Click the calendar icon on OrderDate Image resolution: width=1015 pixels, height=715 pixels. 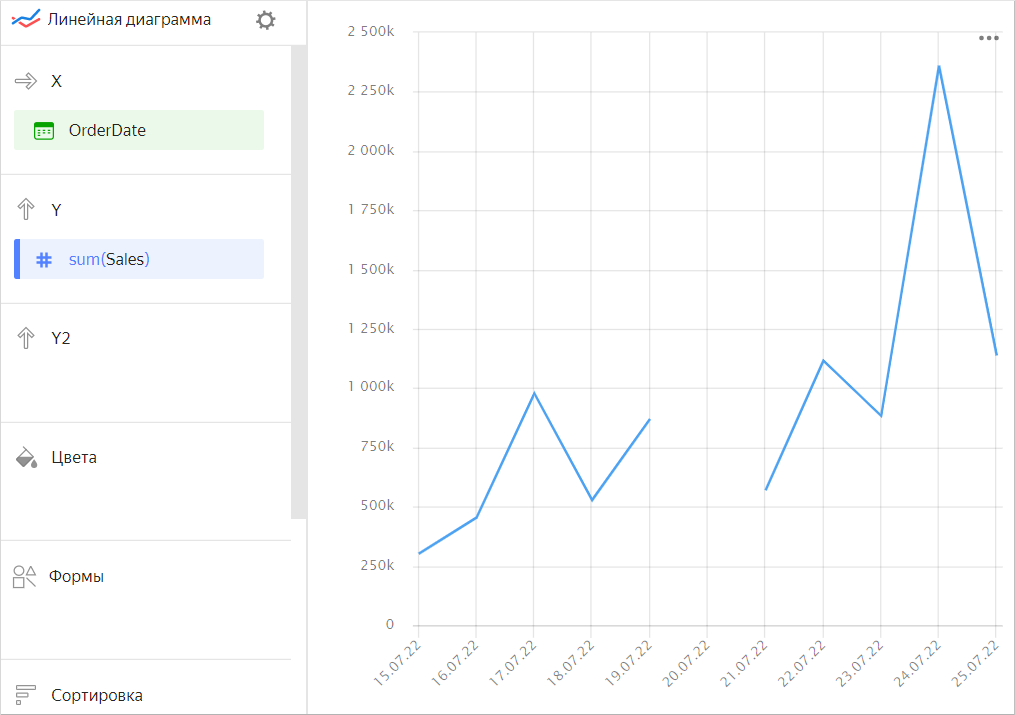click(x=43, y=131)
